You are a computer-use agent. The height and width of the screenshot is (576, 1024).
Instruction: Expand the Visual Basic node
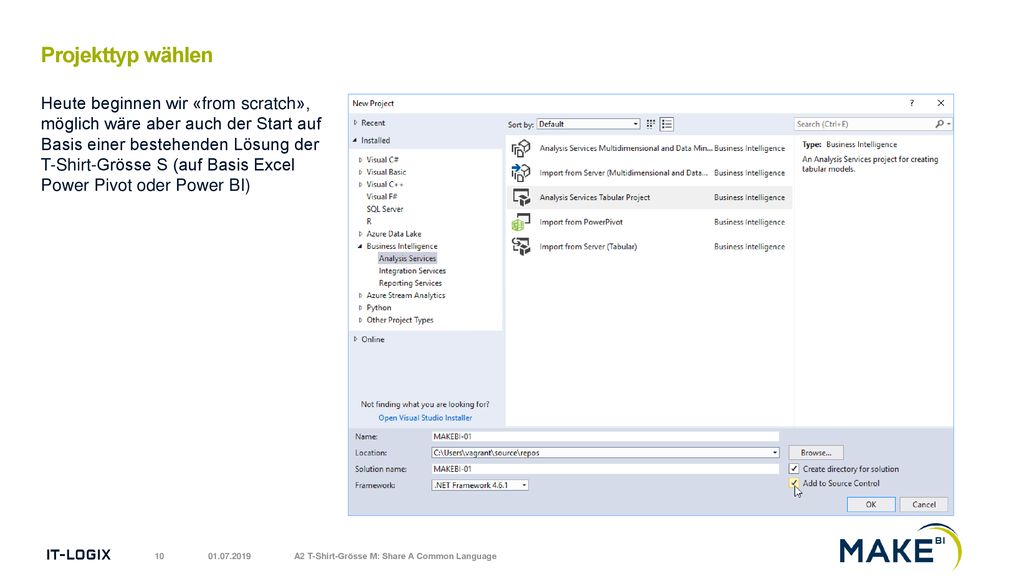click(x=360, y=172)
